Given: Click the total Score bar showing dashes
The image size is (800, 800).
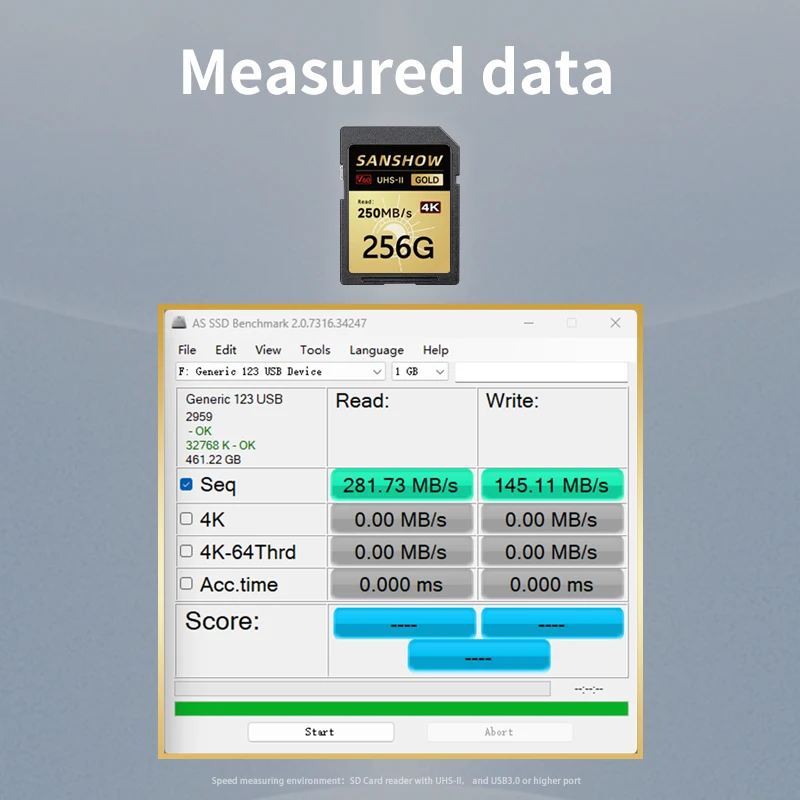Looking at the screenshot, I should pyautogui.click(x=477, y=656).
